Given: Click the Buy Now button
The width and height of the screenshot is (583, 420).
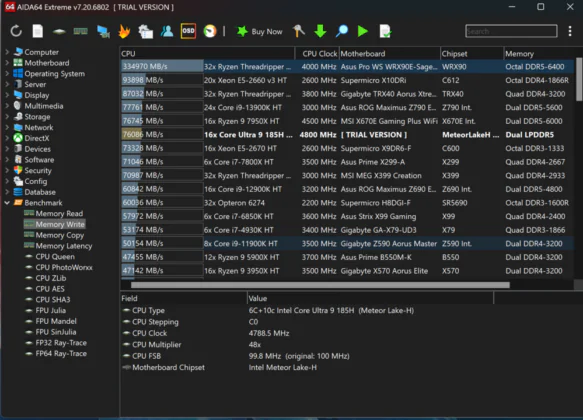Looking at the screenshot, I should coord(260,32).
